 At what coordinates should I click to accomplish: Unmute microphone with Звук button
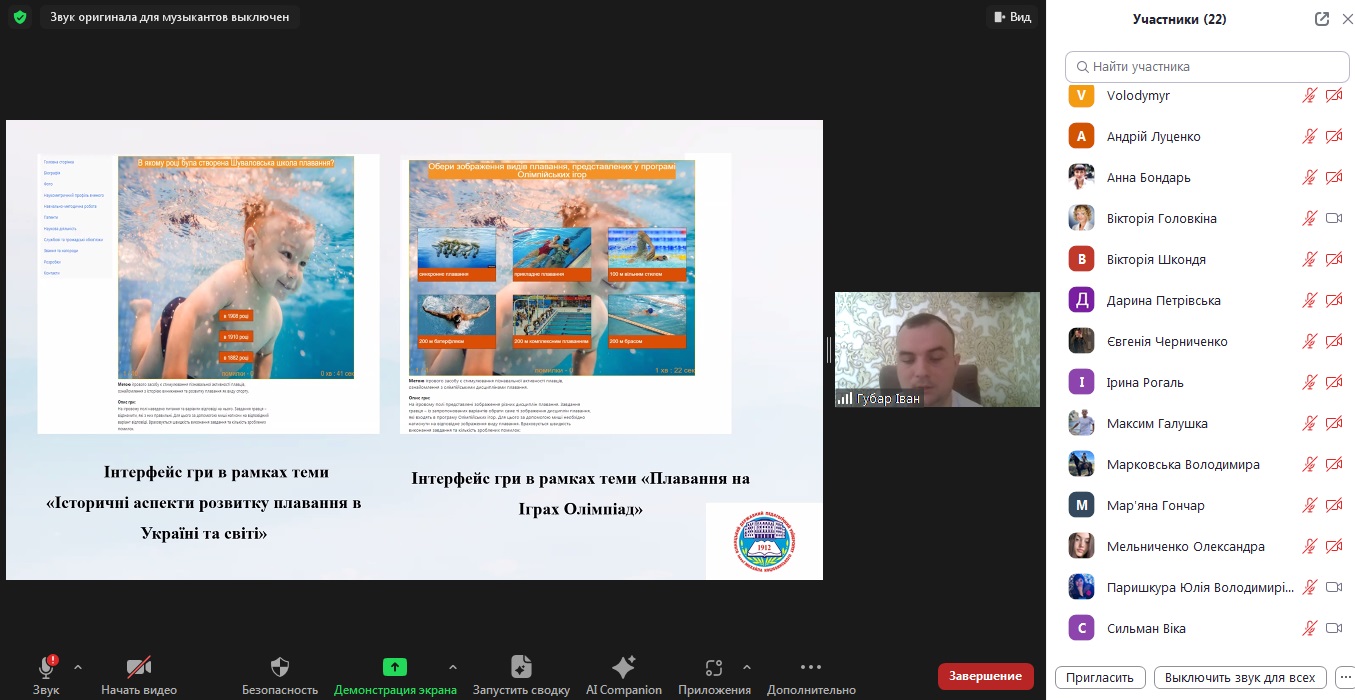tap(46, 667)
